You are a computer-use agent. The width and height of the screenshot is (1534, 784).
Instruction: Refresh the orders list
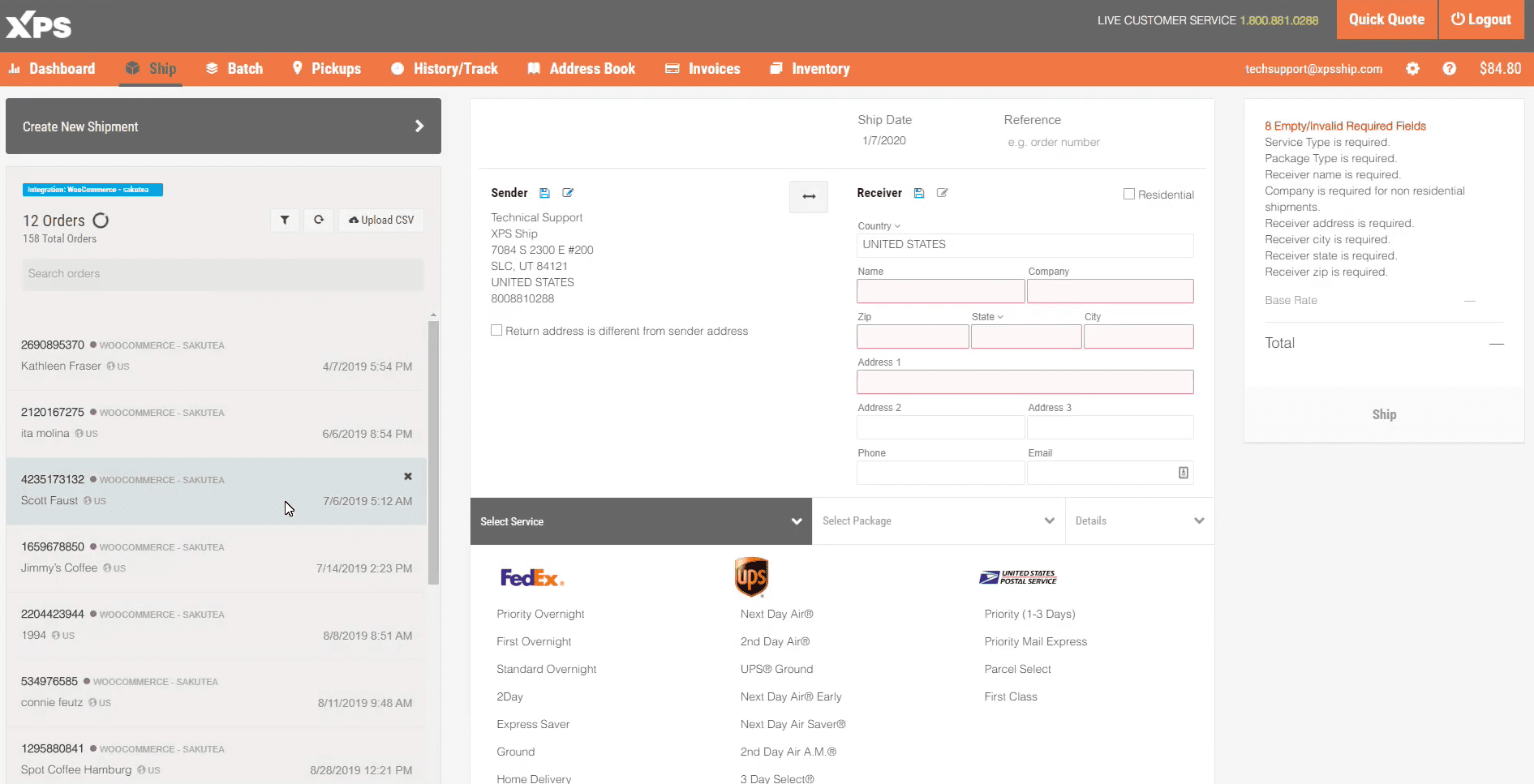(319, 220)
